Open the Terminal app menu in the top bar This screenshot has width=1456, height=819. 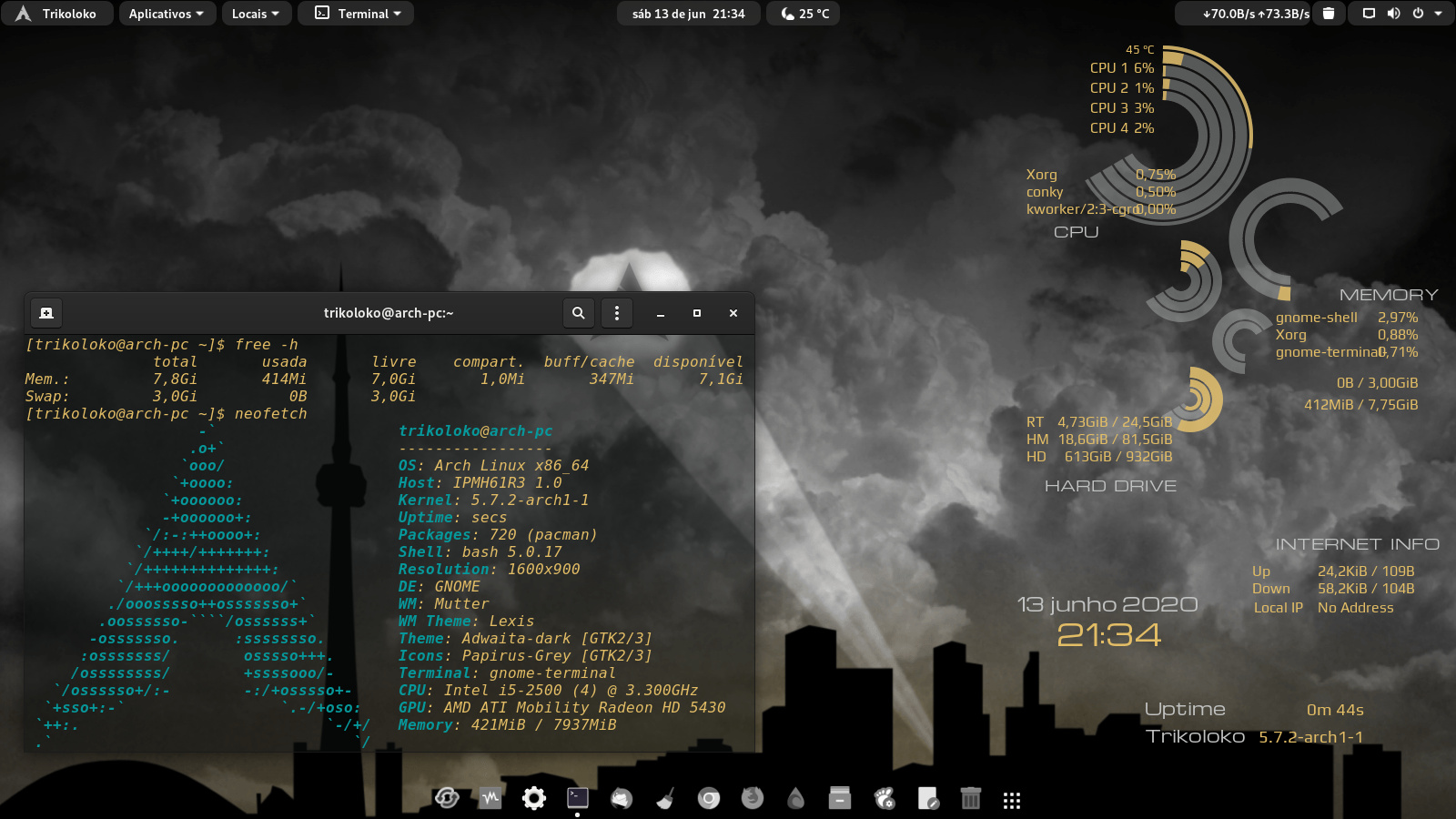tap(357, 14)
